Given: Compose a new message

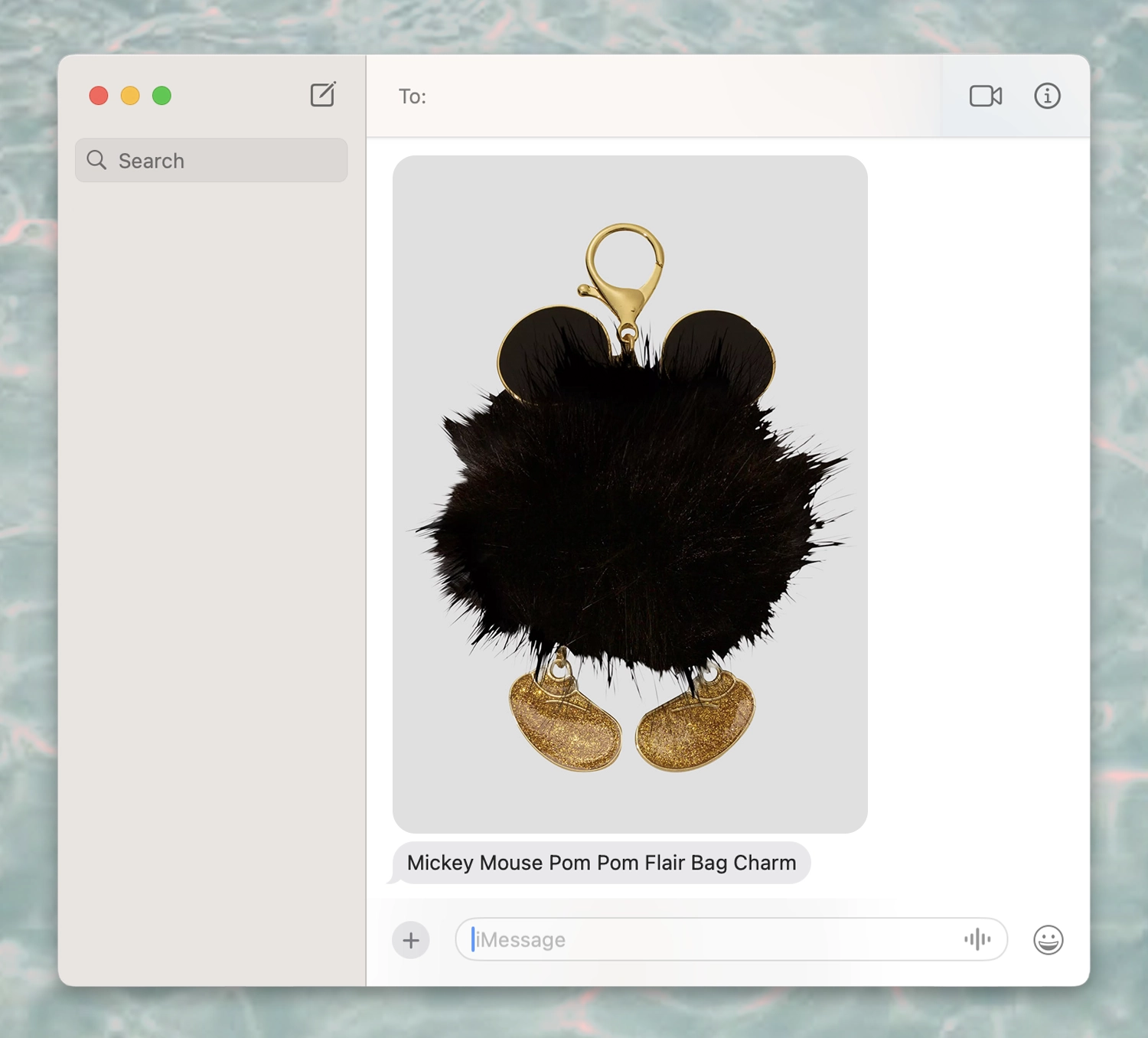Looking at the screenshot, I should 323,95.
